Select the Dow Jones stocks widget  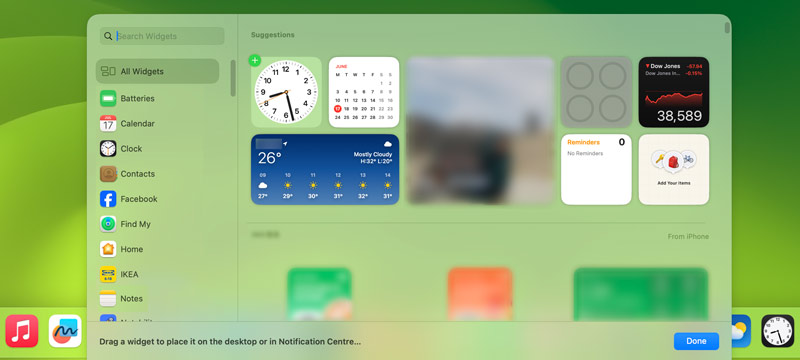coord(673,92)
